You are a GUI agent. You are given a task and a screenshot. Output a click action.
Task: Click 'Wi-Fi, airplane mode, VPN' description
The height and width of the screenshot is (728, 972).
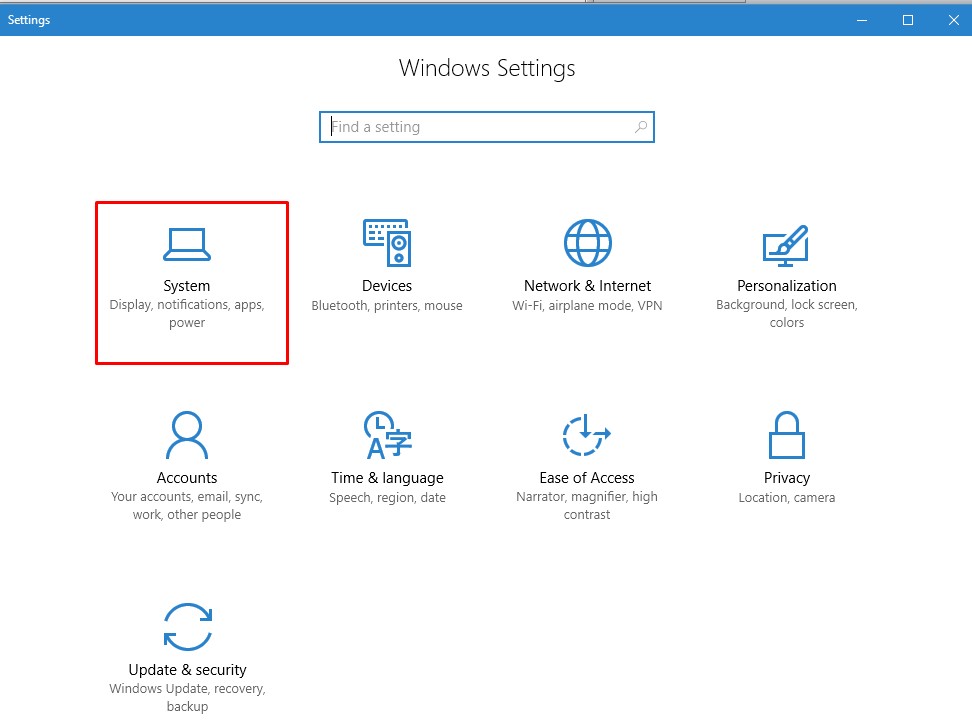(x=587, y=306)
